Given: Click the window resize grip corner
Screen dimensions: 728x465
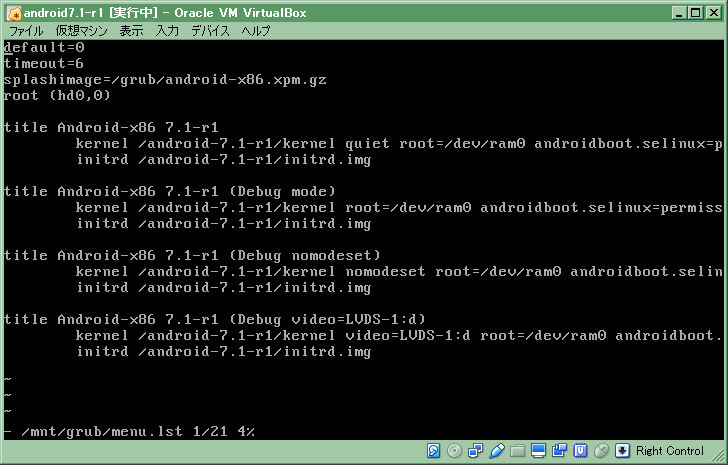Looking at the screenshot, I should 717,455.
